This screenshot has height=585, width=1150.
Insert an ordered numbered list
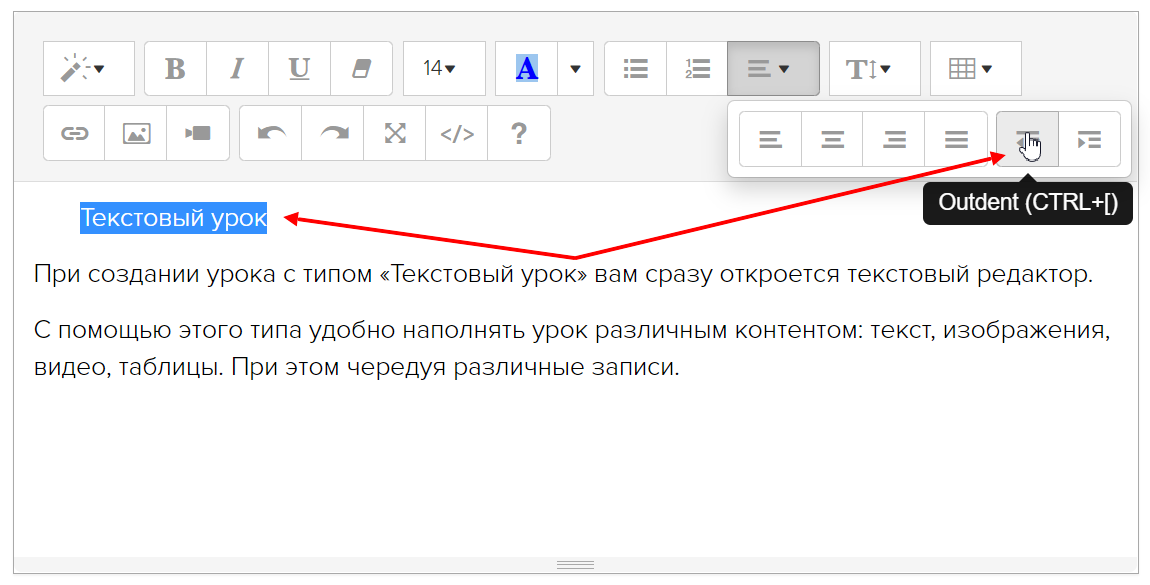pos(697,69)
